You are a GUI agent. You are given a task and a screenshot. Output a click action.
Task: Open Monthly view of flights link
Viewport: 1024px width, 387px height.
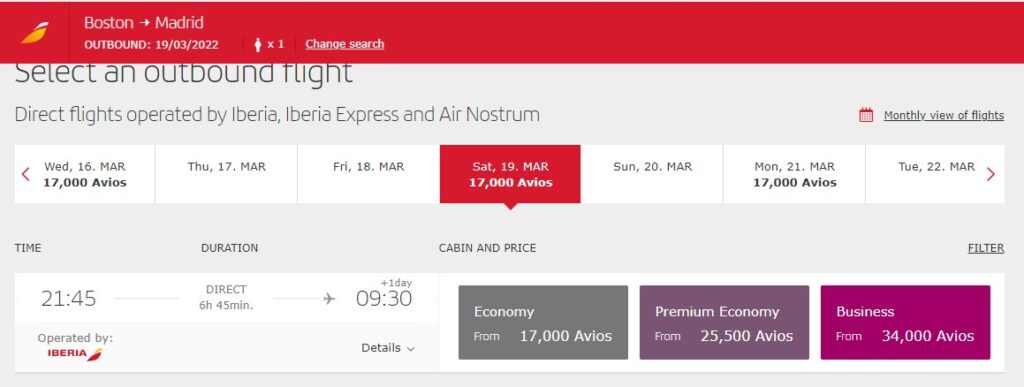[944, 116]
